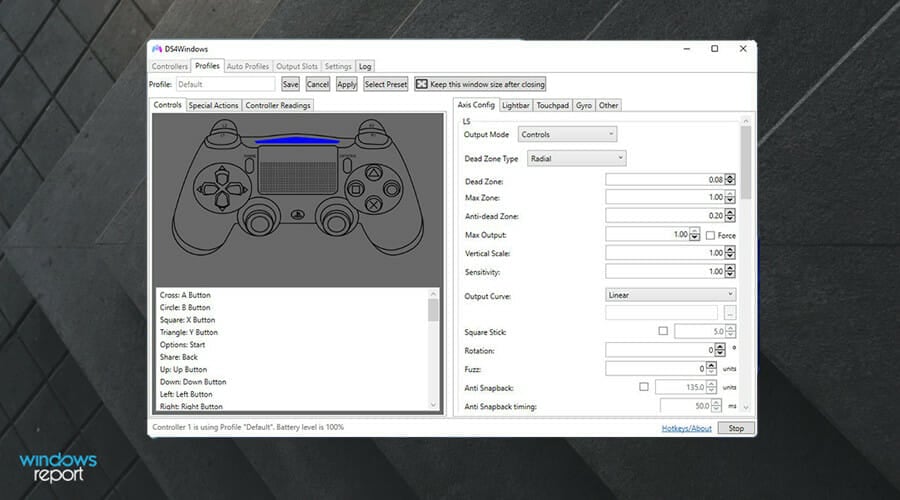Enable the Force checkbox for Max Output

tap(711, 235)
